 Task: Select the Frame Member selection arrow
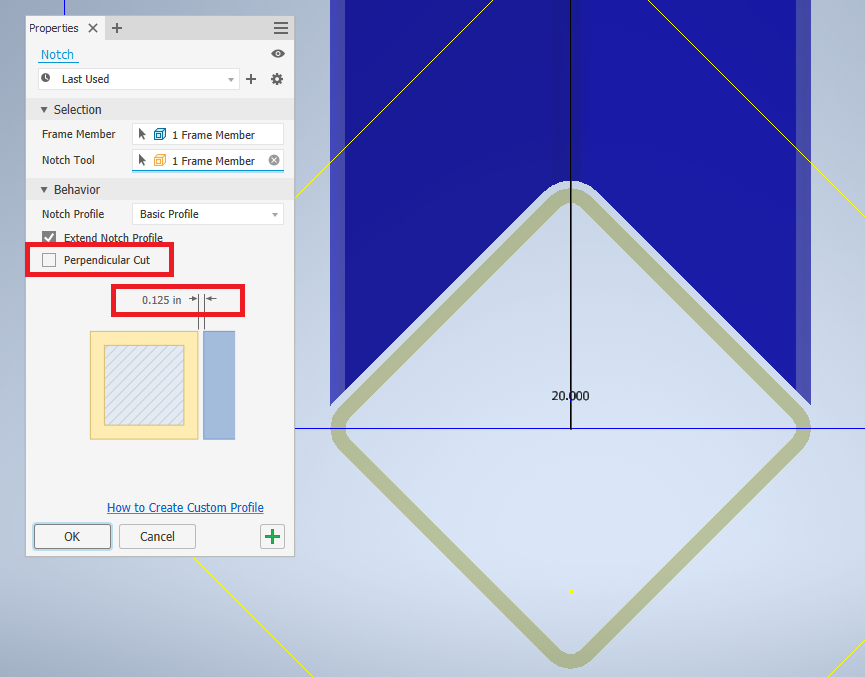click(x=143, y=133)
